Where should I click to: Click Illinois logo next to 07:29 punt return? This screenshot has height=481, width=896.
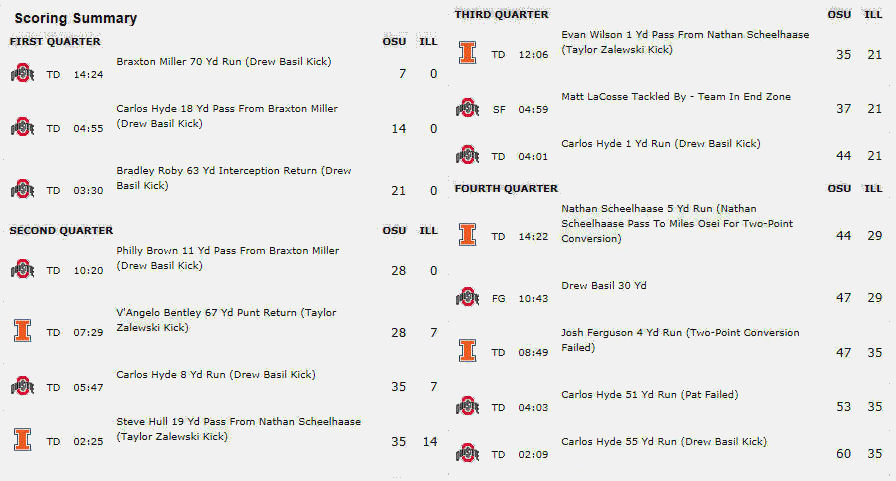coord(22,331)
